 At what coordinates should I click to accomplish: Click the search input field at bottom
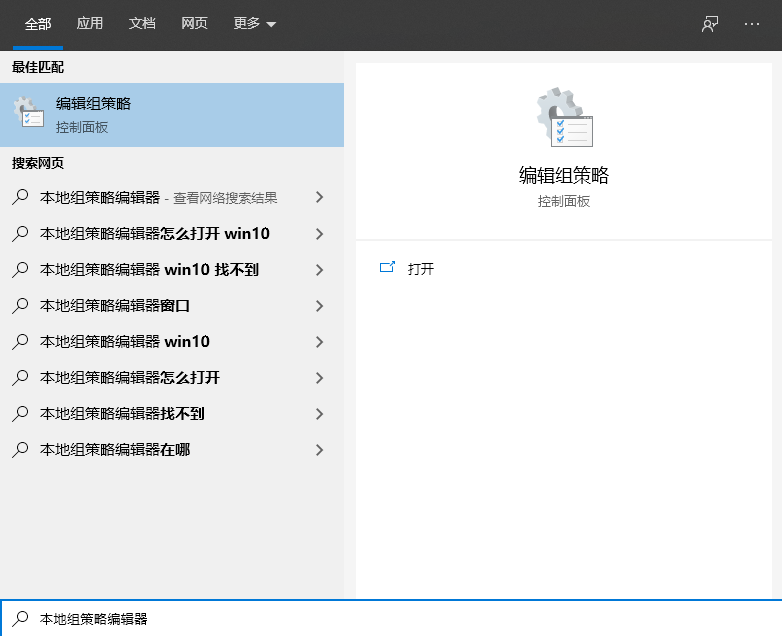coord(400,619)
